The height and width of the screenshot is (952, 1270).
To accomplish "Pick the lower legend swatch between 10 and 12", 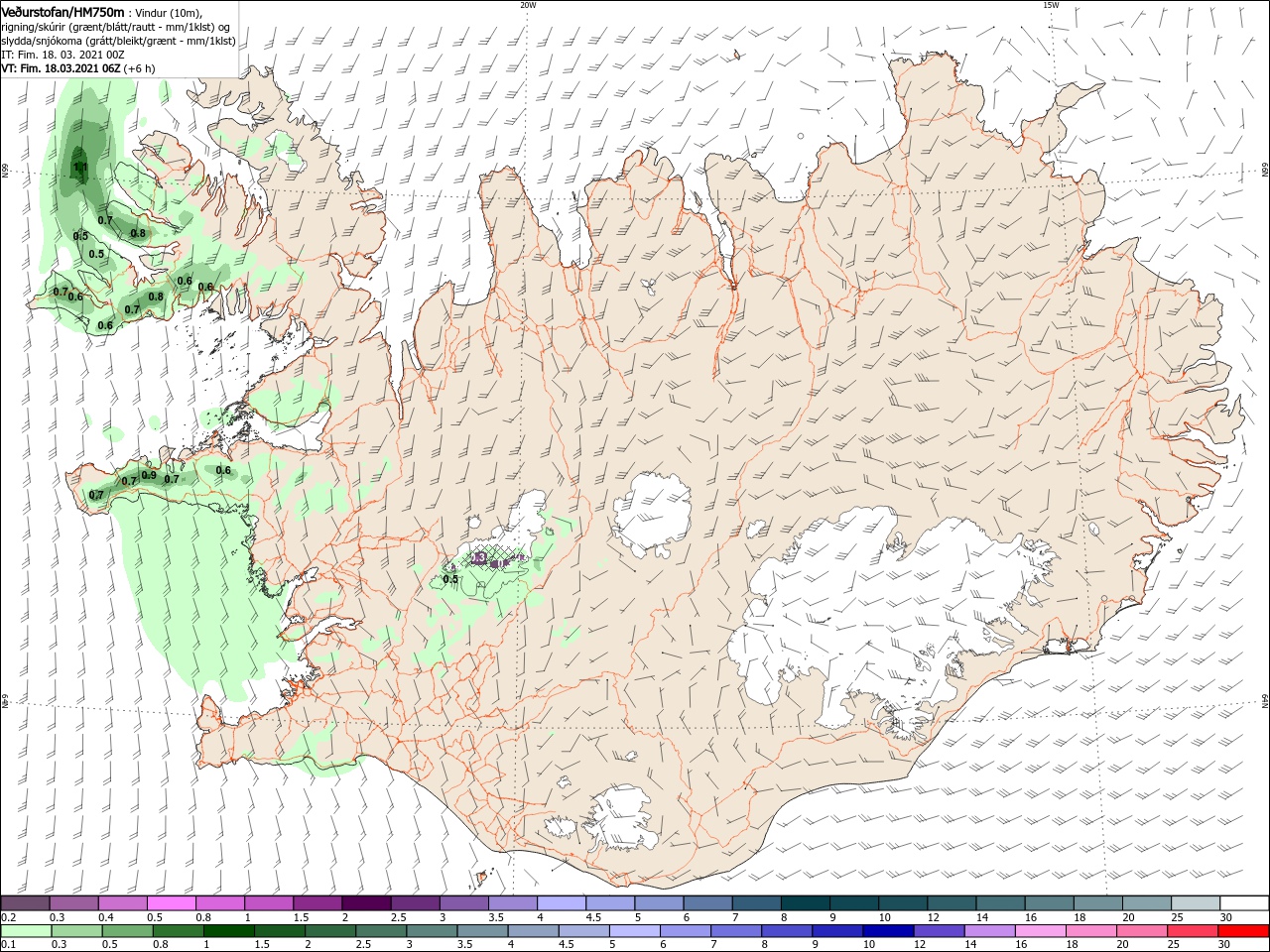I will 886,931.
